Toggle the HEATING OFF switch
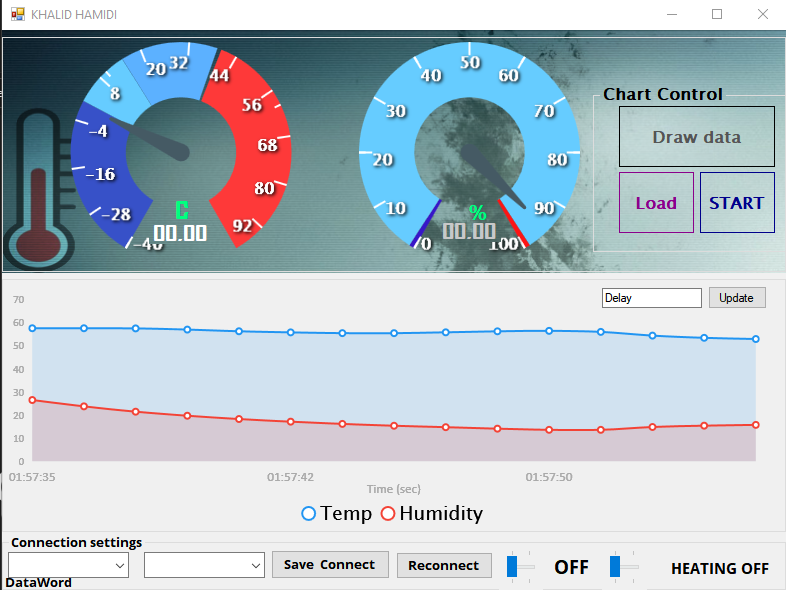The width and height of the screenshot is (786, 590). tap(623, 567)
